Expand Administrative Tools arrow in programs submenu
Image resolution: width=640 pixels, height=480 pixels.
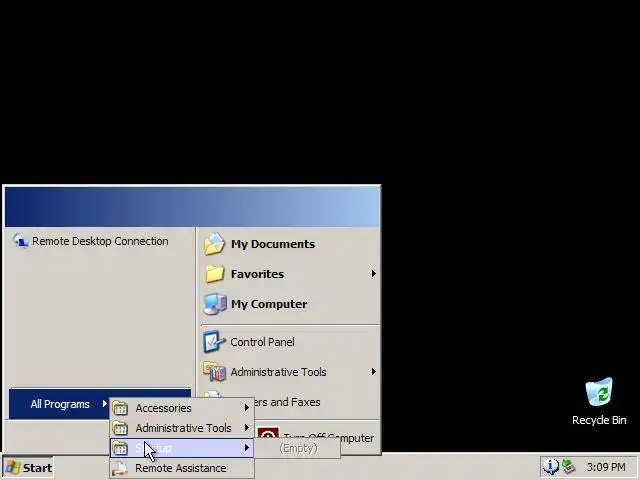pyautogui.click(x=247, y=428)
